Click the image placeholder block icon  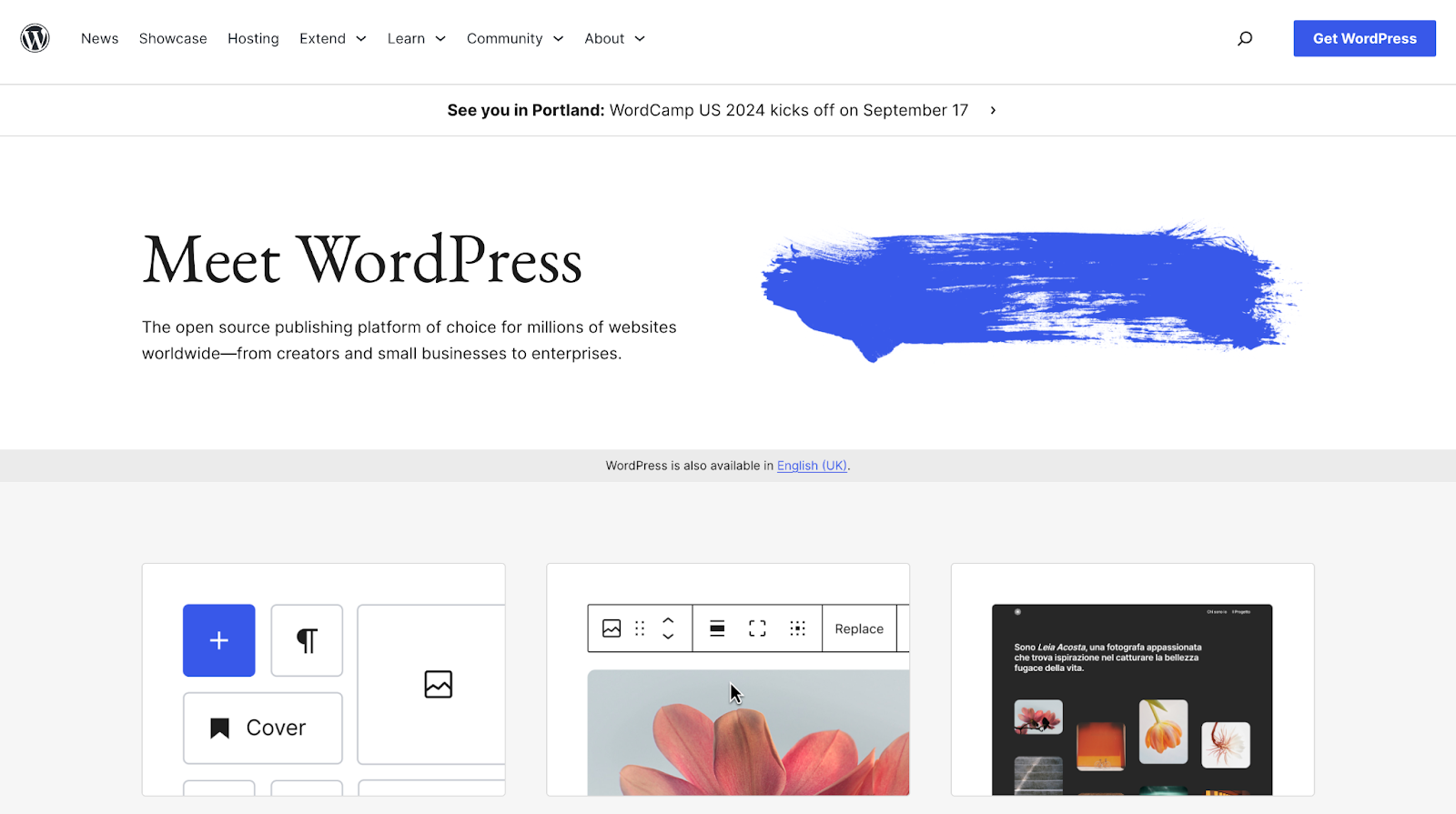coord(439,684)
